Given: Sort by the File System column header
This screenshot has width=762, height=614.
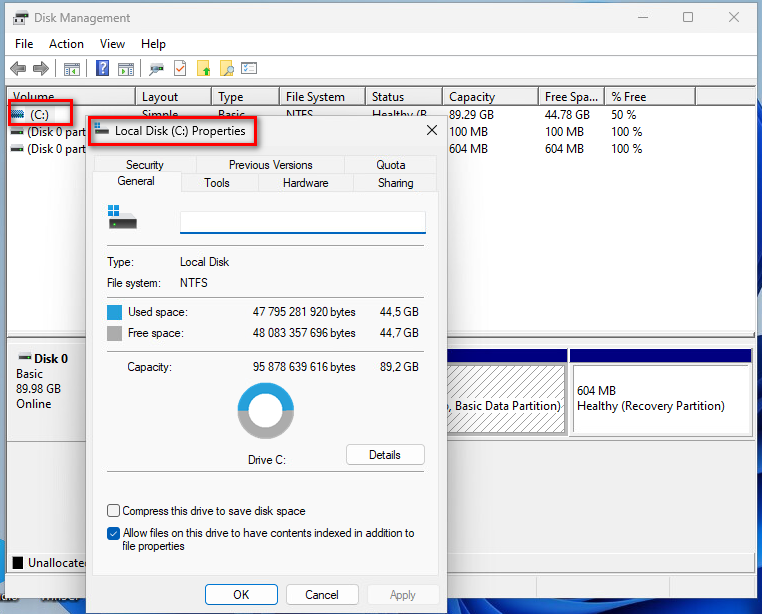Looking at the screenshot, I should [322, 97].
